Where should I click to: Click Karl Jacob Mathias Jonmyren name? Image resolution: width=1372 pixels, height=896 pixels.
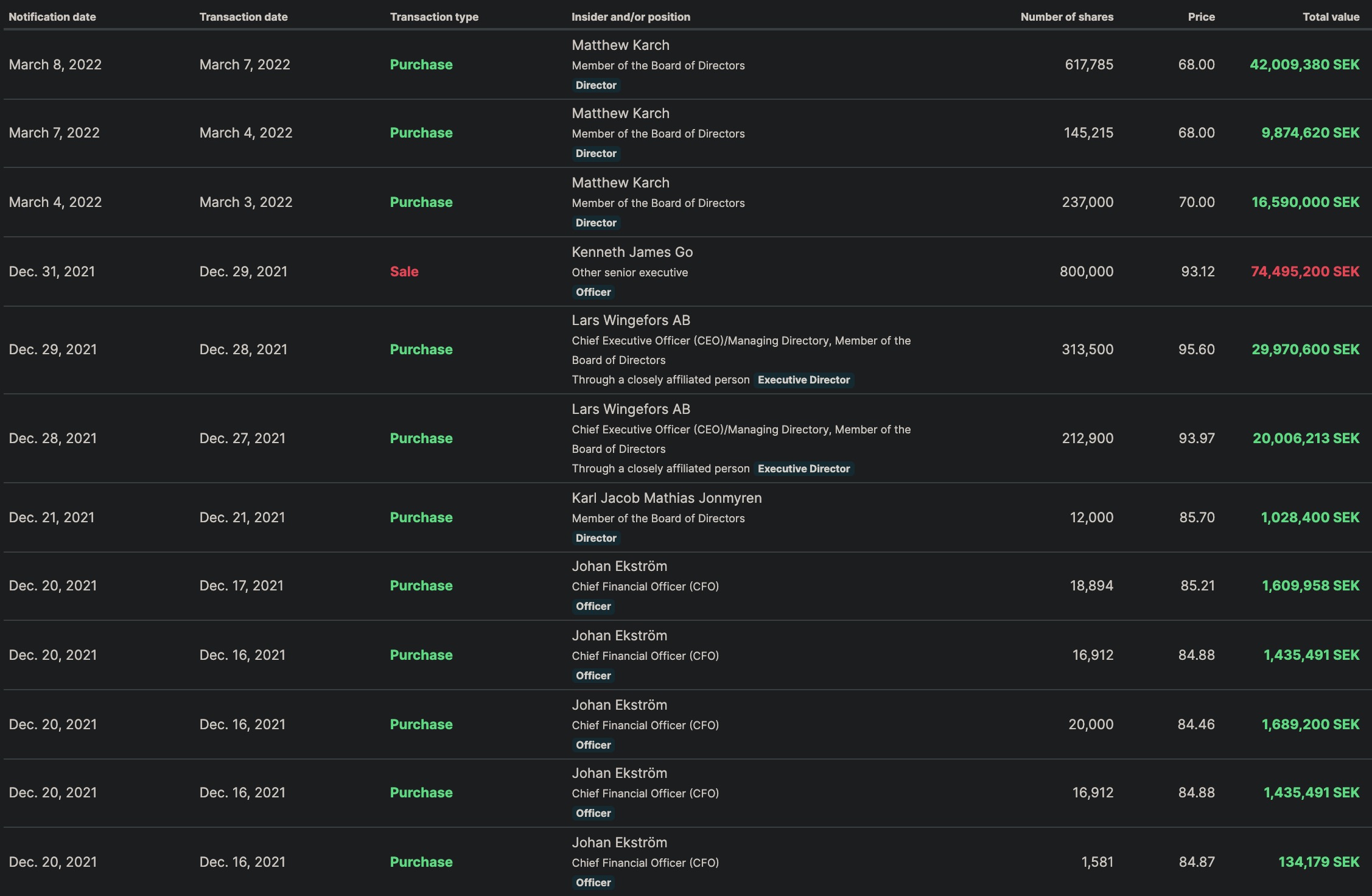667,498
